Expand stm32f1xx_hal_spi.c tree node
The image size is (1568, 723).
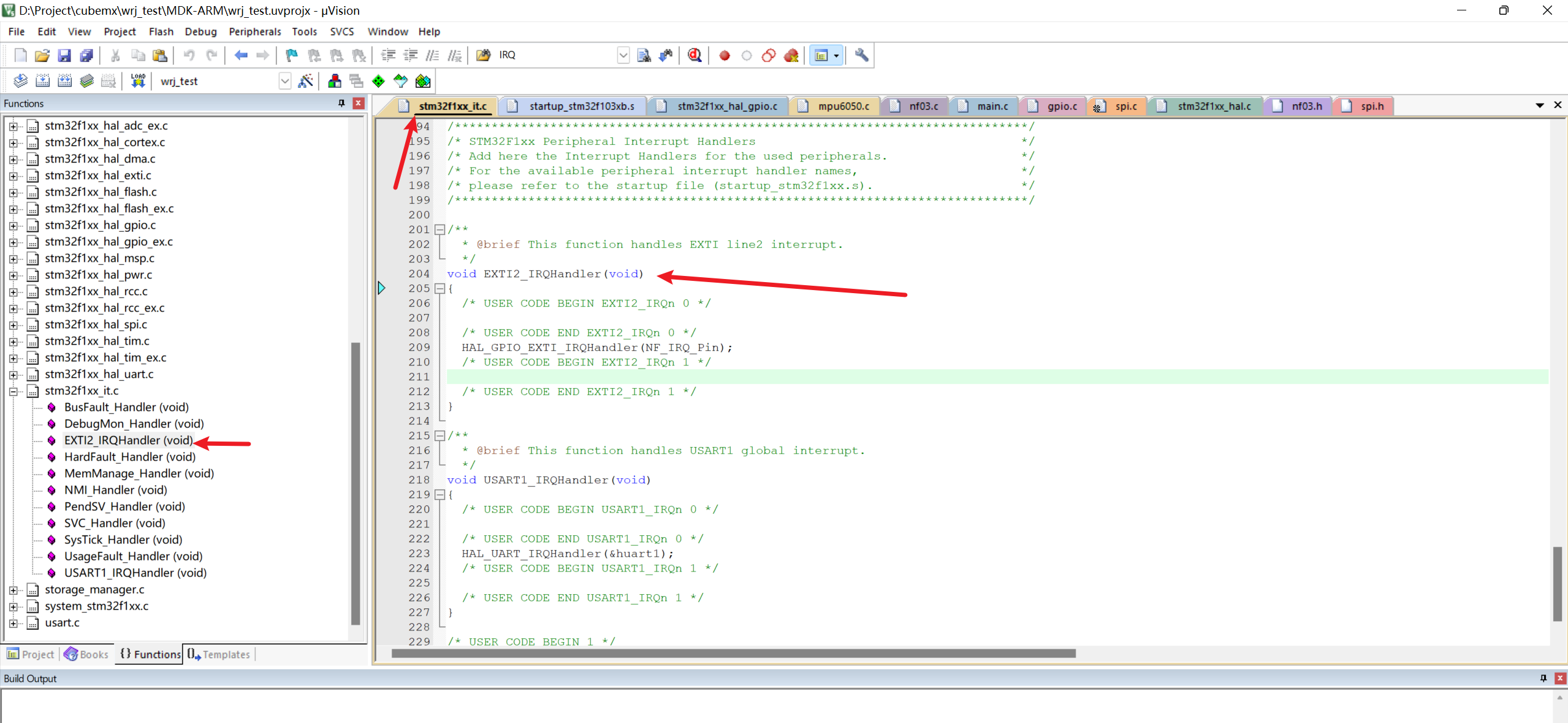(x=13, y=324)
